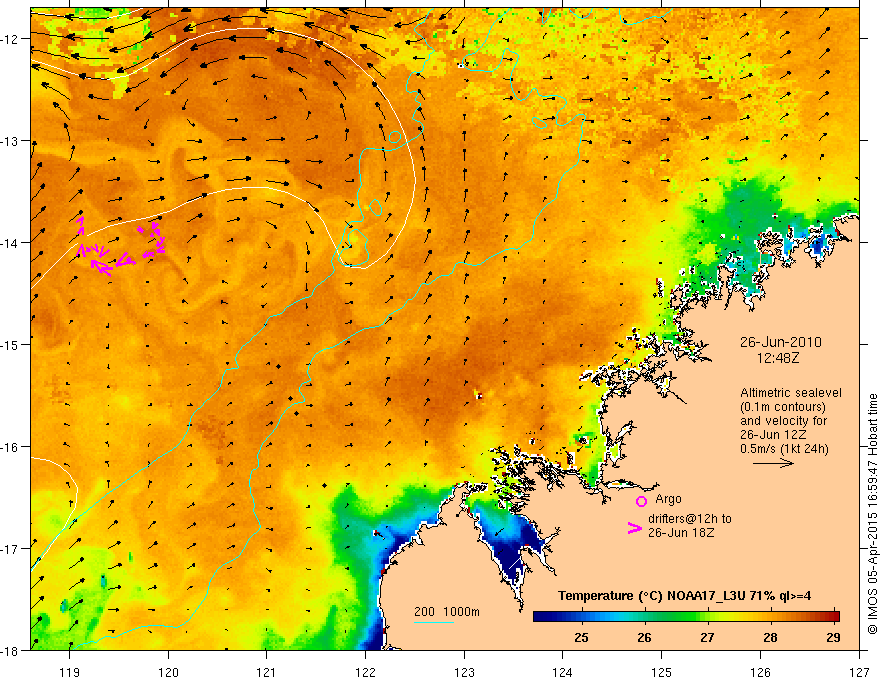Viewport: 880px width, 680px height.
Task: Click the latitude axis label -15
Action: point(10,345)
